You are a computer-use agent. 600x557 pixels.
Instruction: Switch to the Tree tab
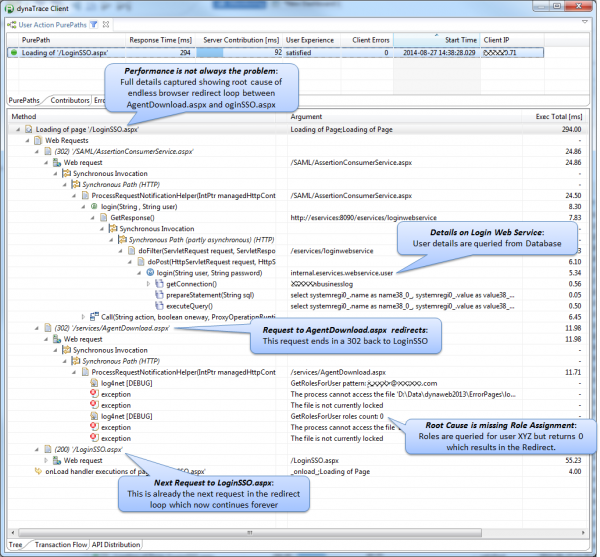pos(15,545)
